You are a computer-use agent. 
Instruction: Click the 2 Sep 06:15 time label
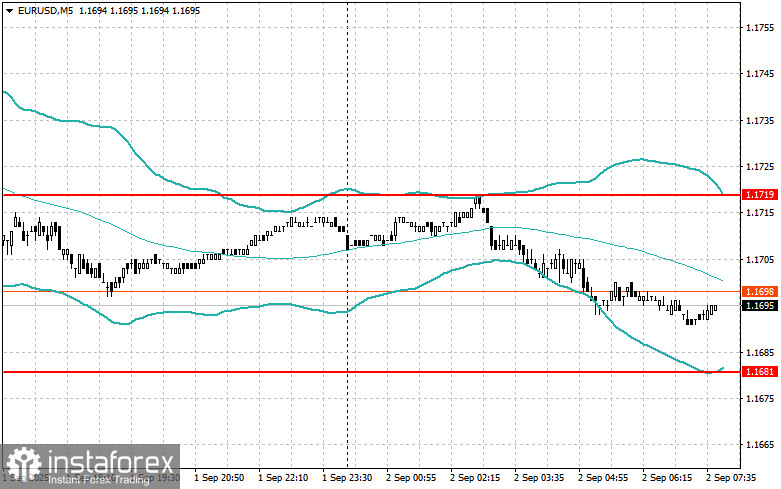point(667,478)
